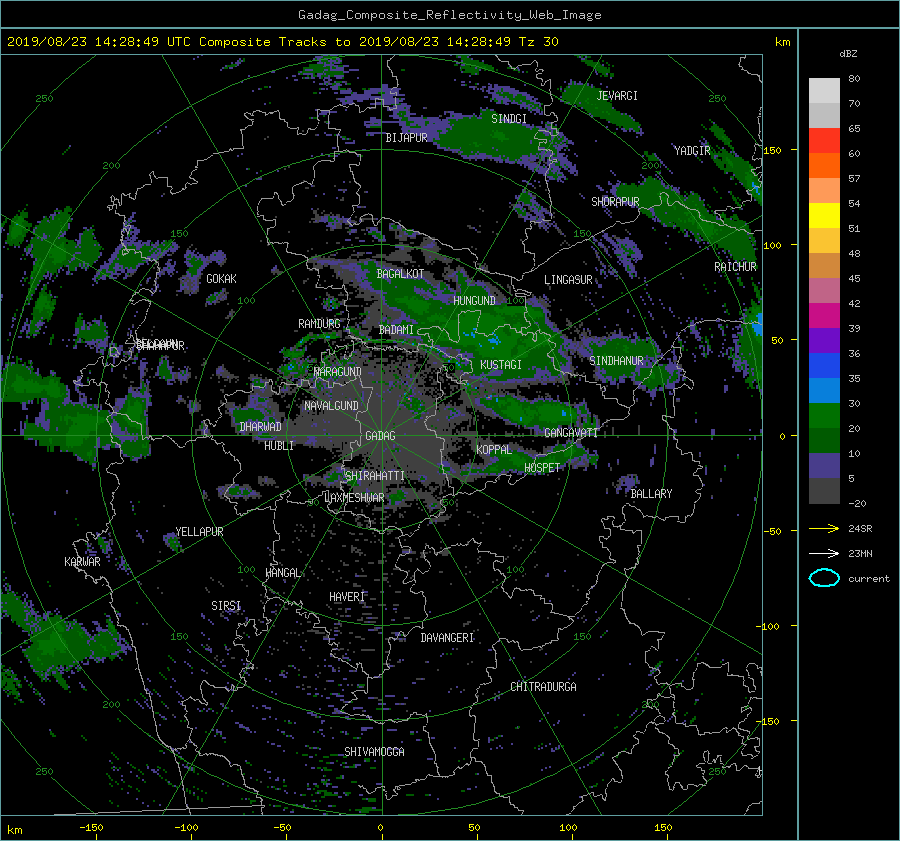Click the Gadag_Composite_Reflectivity_Web_Image title
This screenshot has width=900, height=841.
coord(449,15)
